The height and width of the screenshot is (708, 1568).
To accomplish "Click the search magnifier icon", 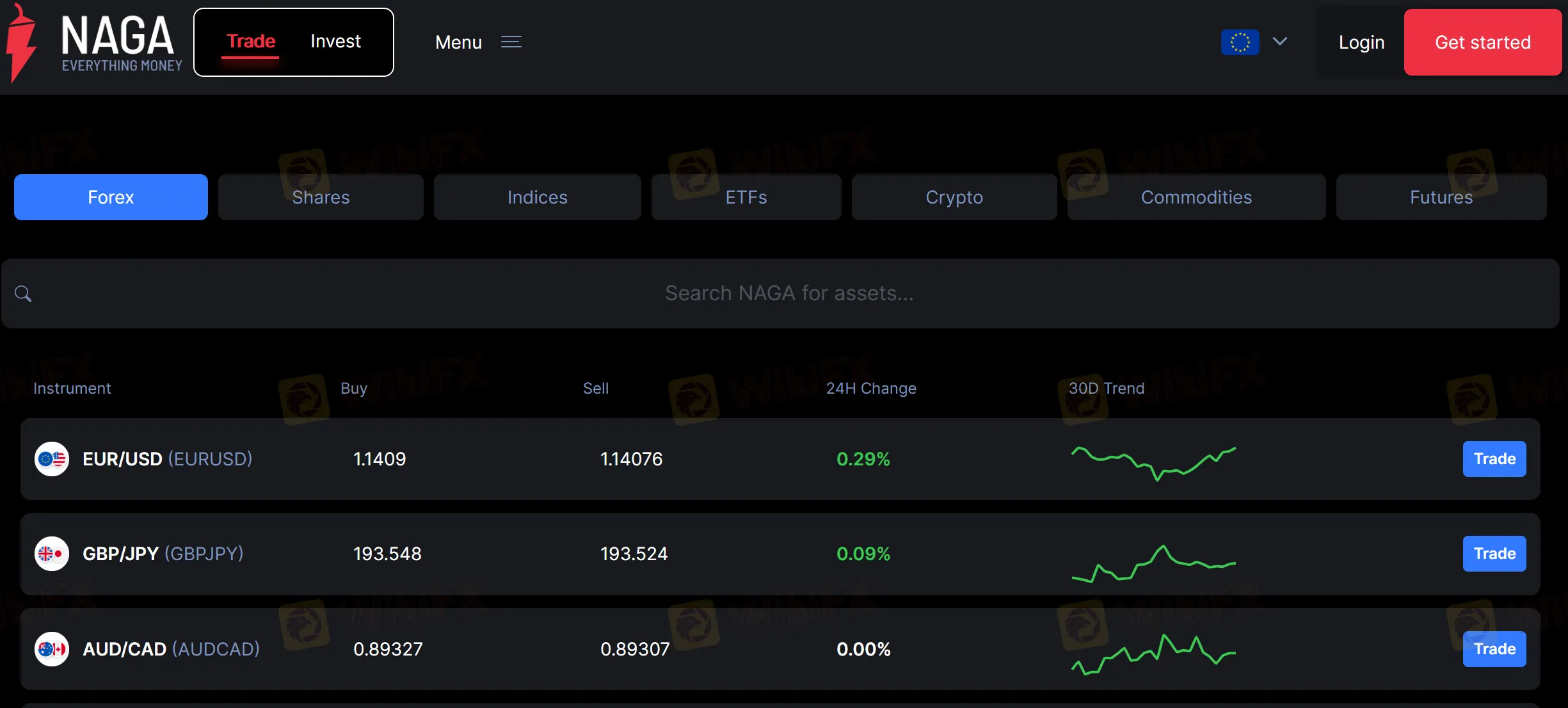I will (23, 294).
